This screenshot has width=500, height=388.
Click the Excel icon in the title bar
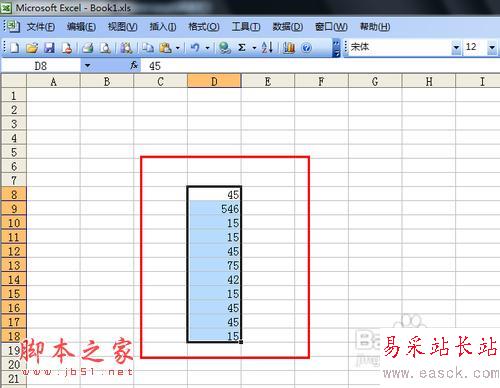pyautogui.click(x=6, y=7)
